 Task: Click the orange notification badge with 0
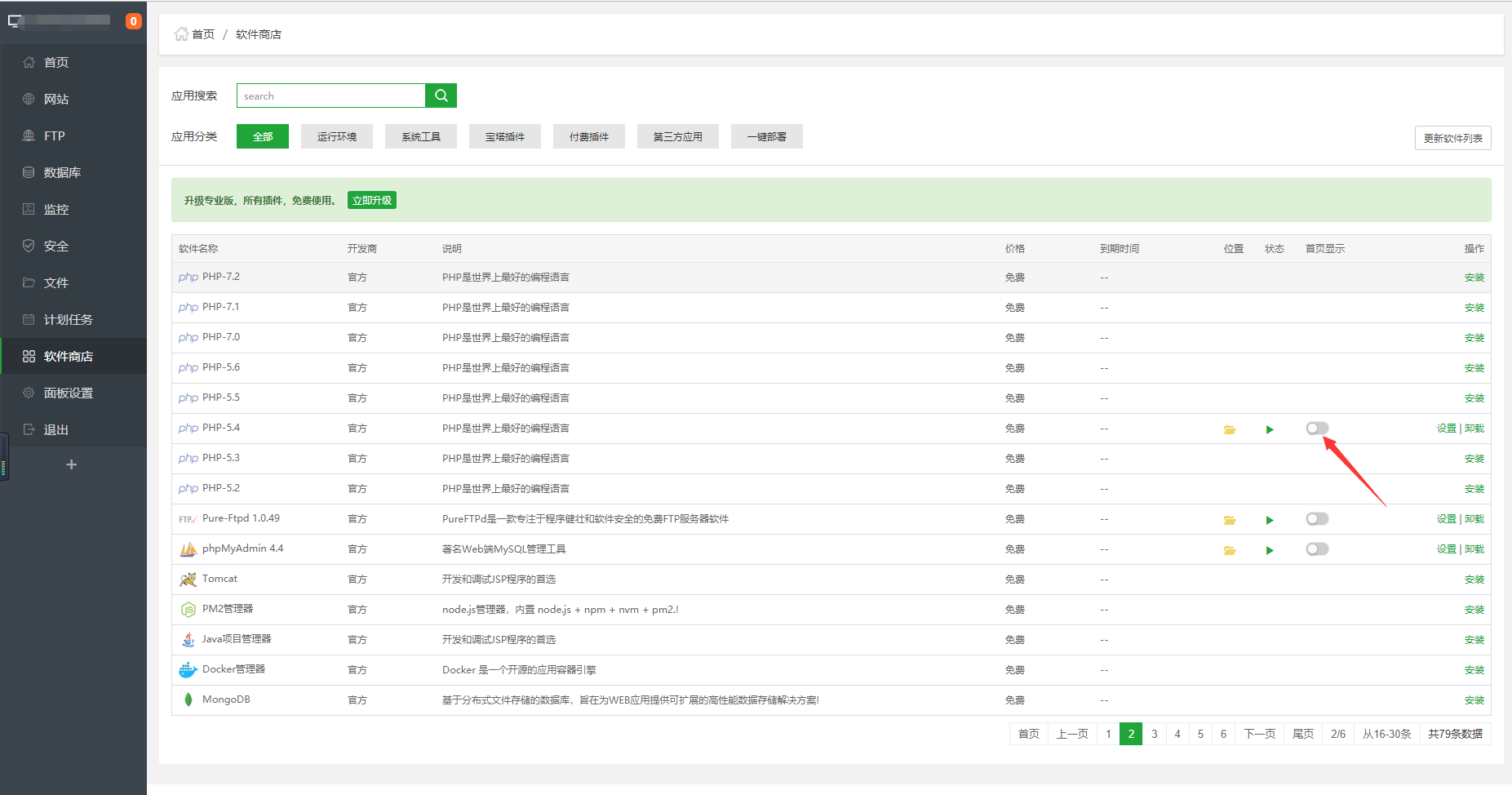tap(133, 21)
